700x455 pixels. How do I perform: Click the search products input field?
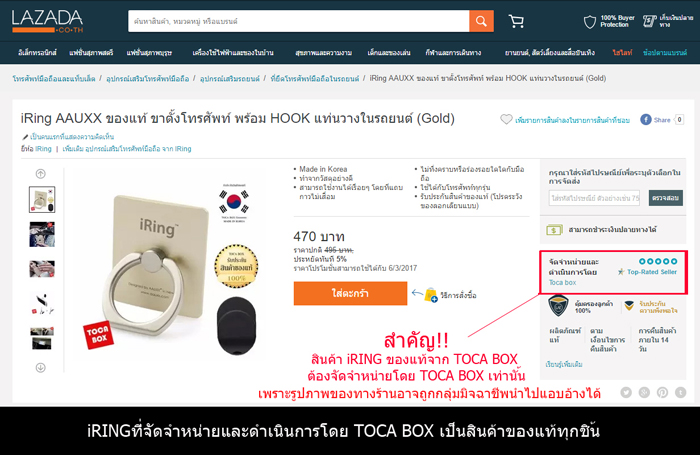(299, 21)
